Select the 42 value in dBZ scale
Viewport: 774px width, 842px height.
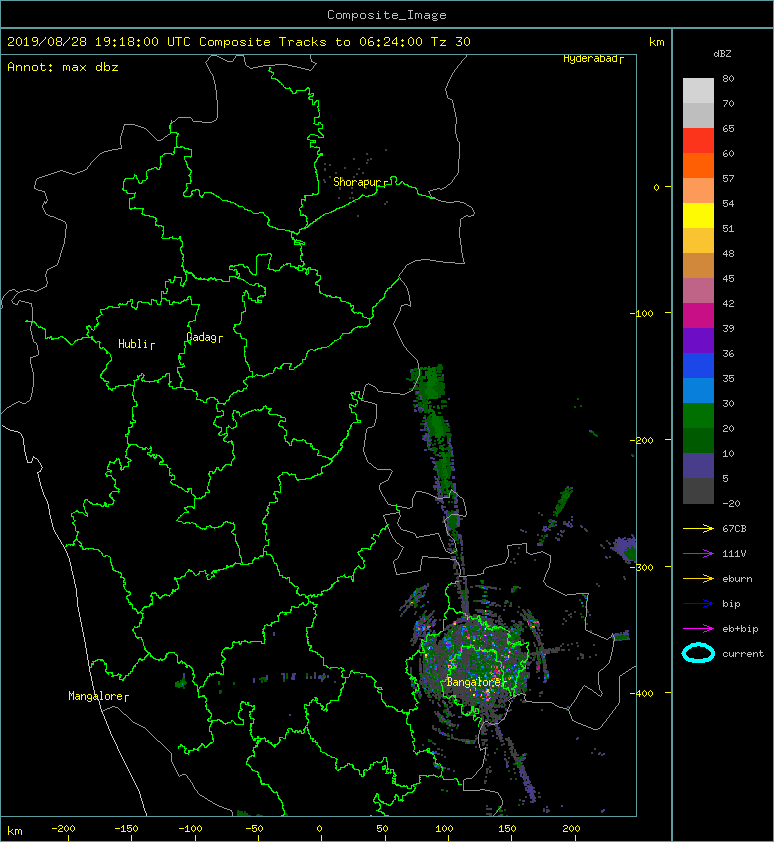[728, 303]
